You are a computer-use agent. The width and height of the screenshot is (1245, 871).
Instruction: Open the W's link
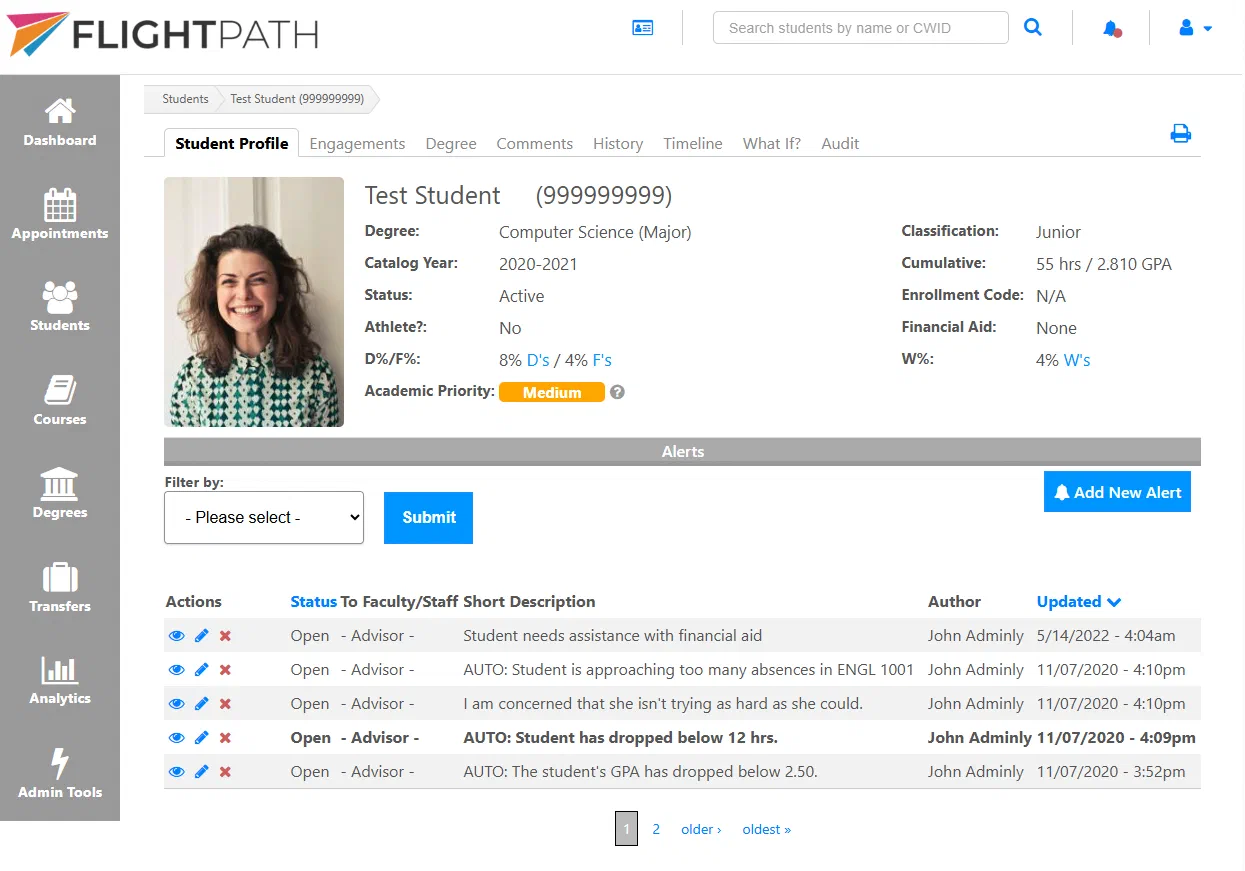(1077, 360)
